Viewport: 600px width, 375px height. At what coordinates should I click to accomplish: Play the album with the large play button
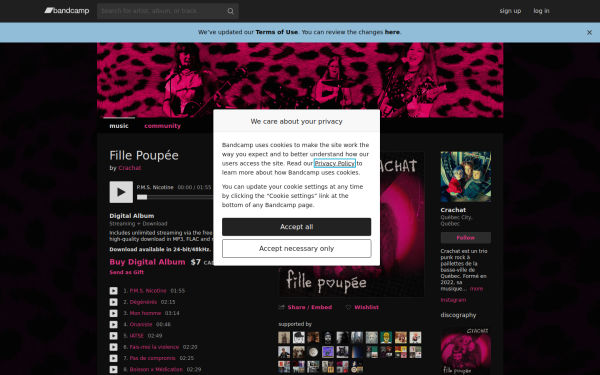[x=121, y=192]
